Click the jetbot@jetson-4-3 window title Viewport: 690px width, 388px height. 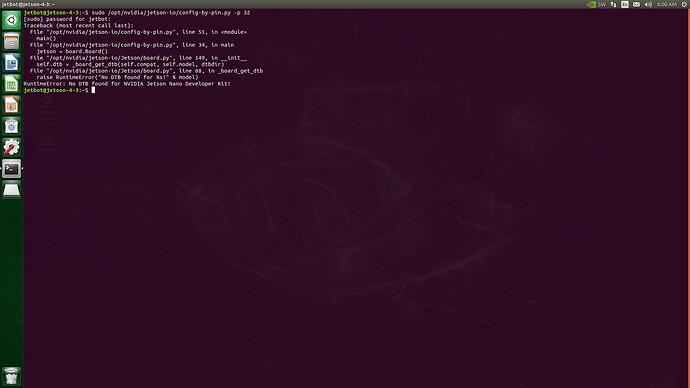coord(28,4)
